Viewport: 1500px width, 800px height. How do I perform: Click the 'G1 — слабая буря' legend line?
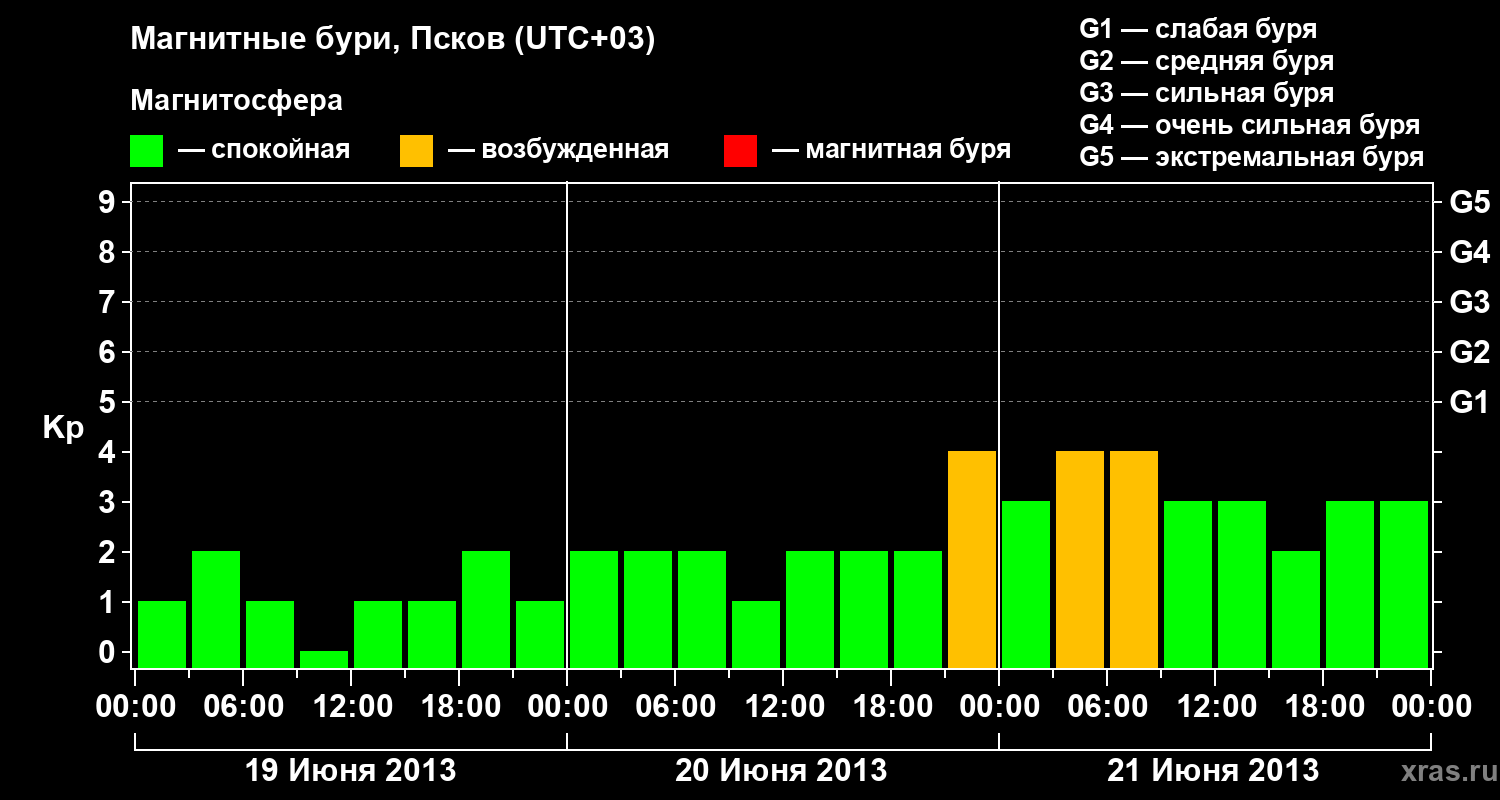click(x=1198, y=29)
